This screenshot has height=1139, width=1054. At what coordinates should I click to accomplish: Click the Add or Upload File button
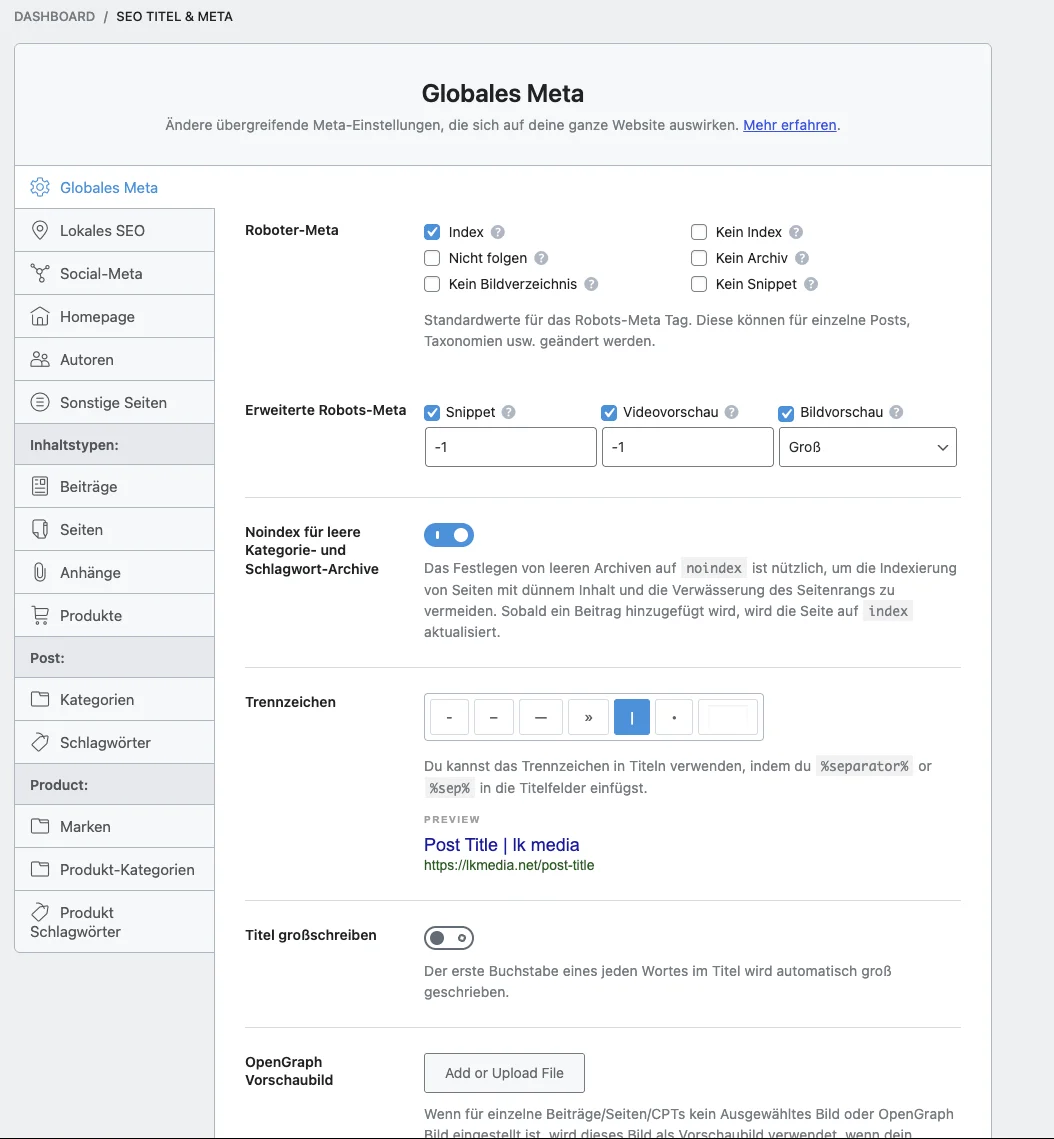click(x=504, y=1073)
